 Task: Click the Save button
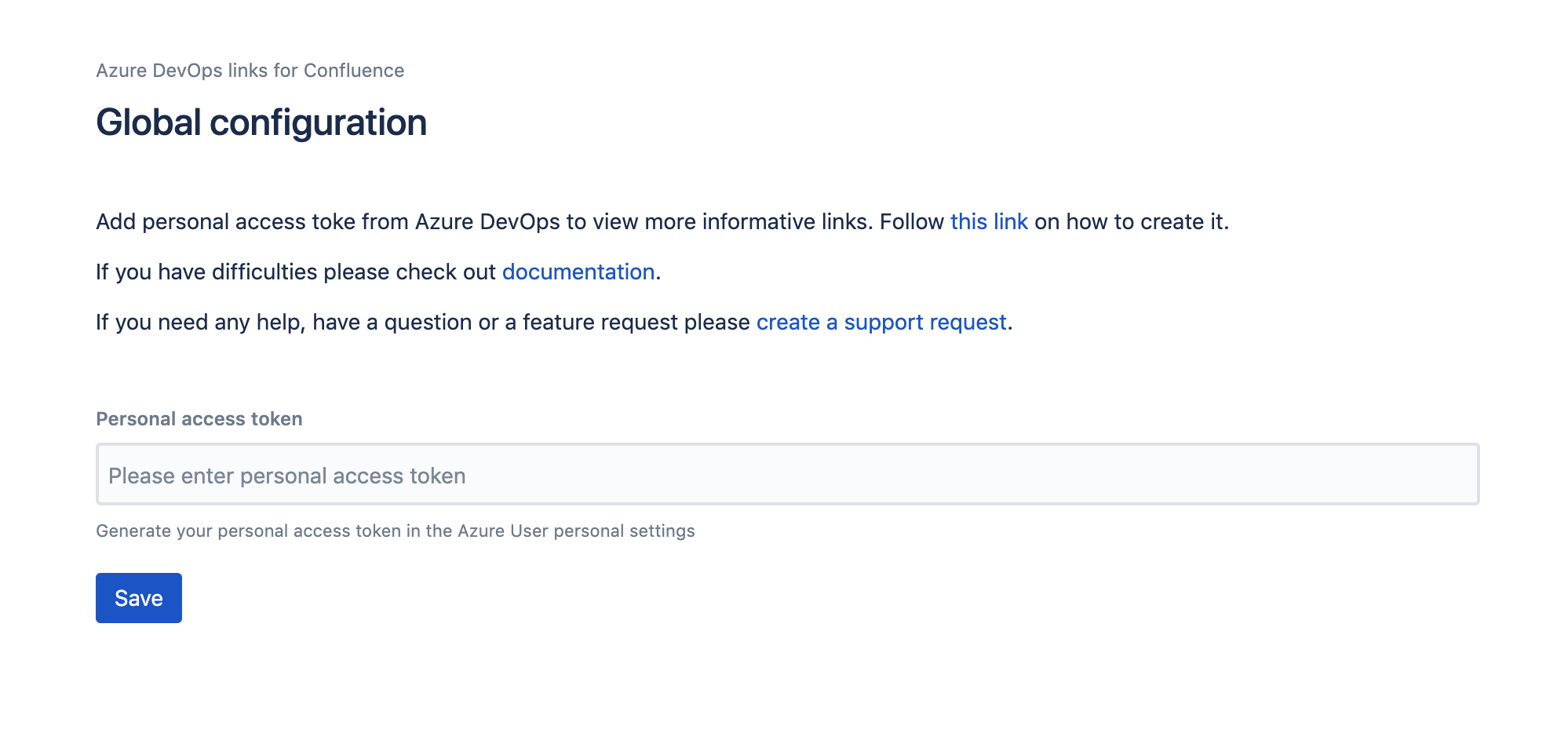[138, 598]
